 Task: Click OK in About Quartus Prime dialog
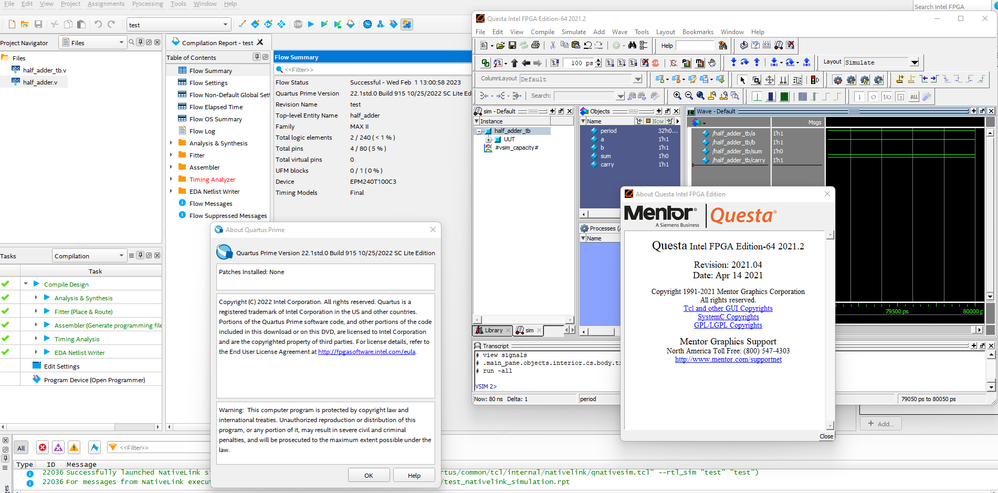pos(369,475)
